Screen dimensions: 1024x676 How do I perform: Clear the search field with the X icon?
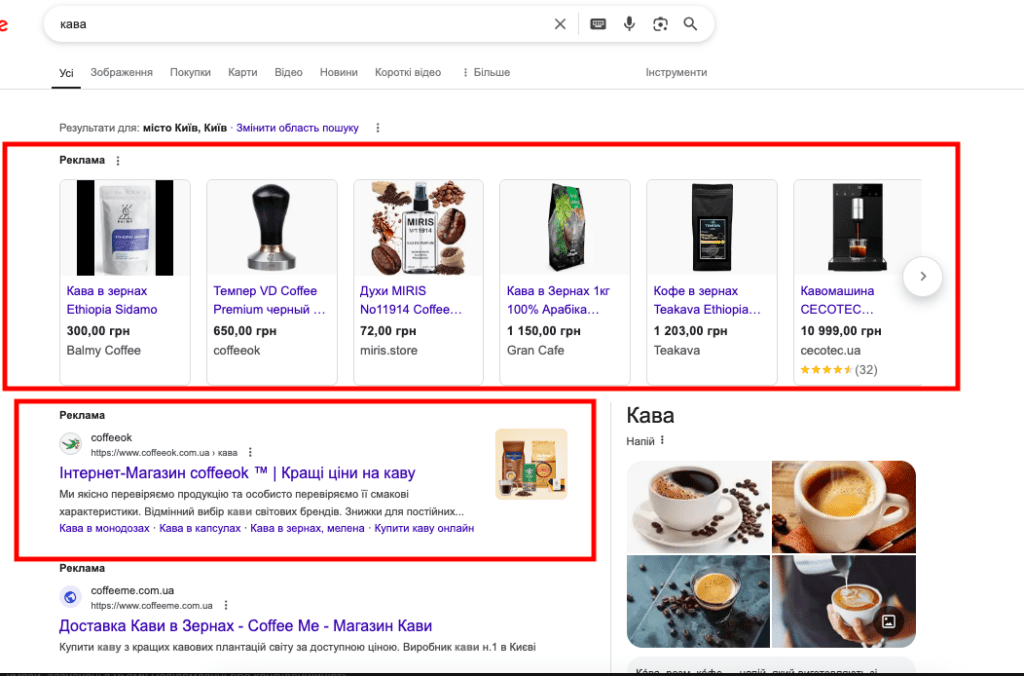(x=560, y=24)
